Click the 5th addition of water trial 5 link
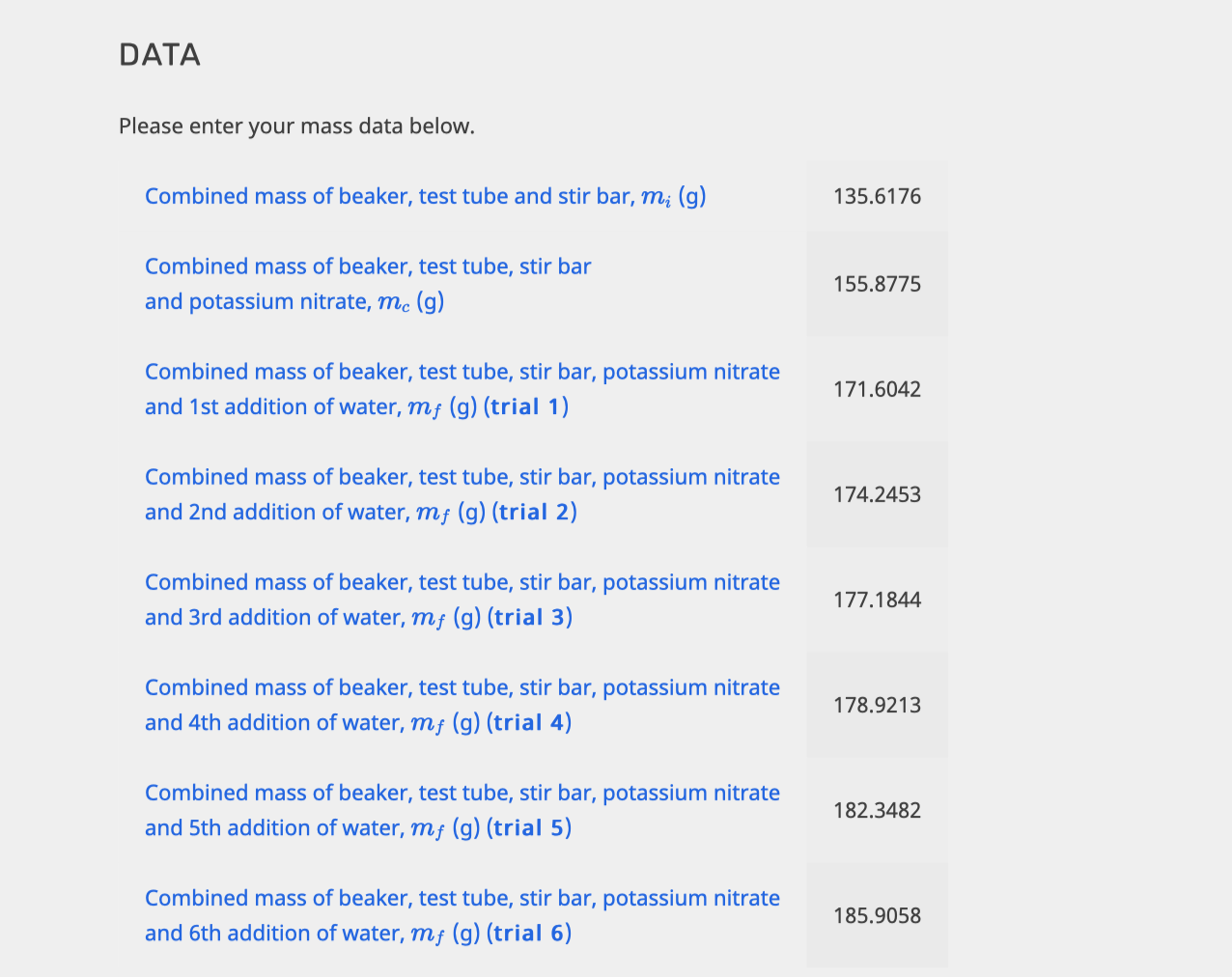 [x=462, y=809]
